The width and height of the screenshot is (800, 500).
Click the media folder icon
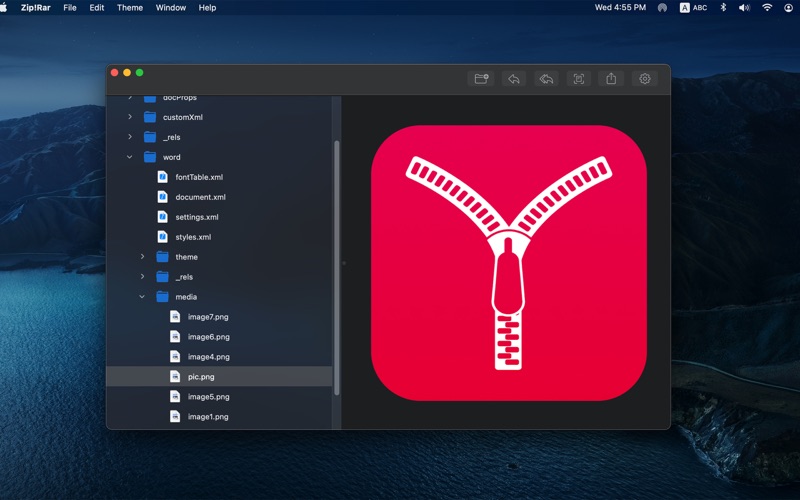(162, 296)
